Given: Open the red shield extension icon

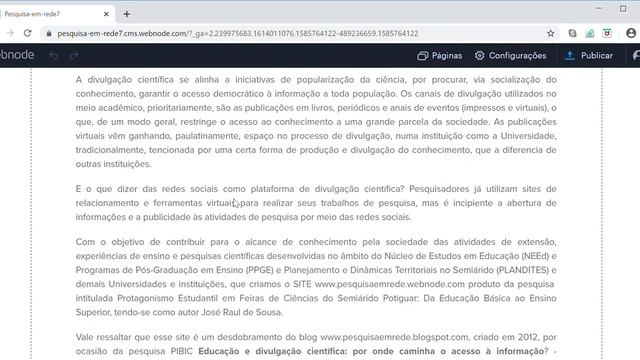Looking at the screenshot, I should 607,33.
